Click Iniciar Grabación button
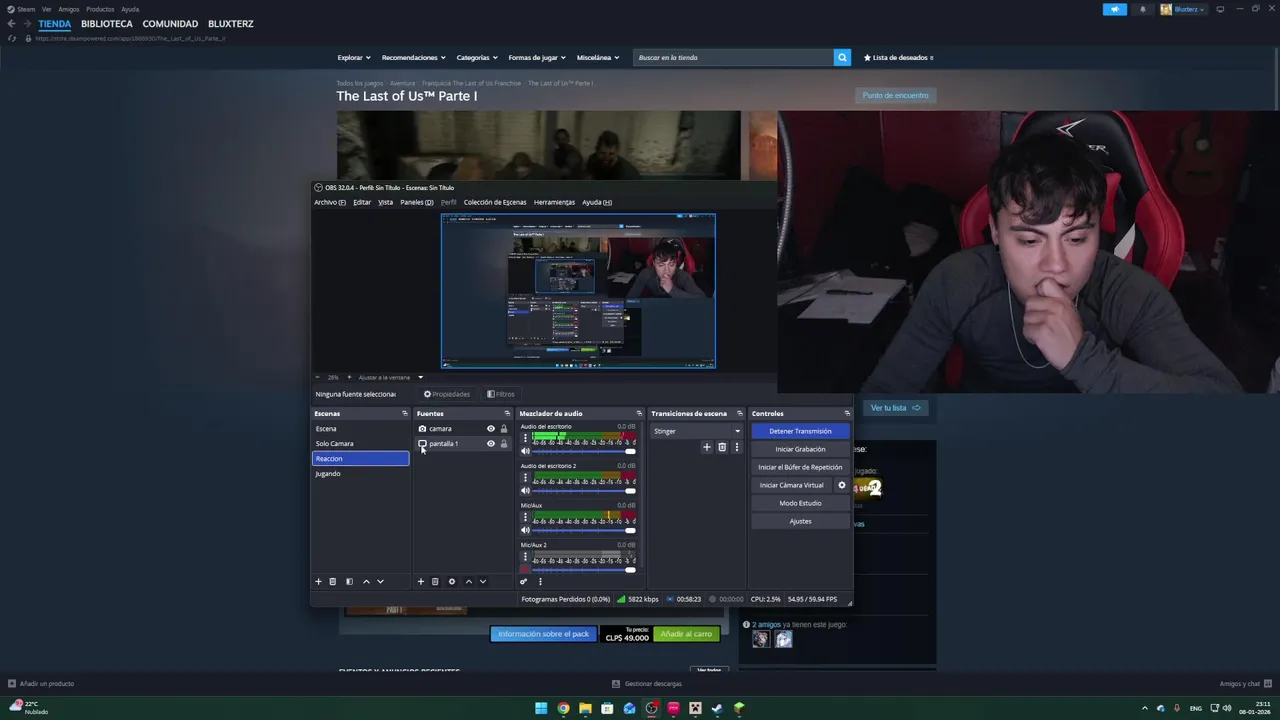 [800, 449]
